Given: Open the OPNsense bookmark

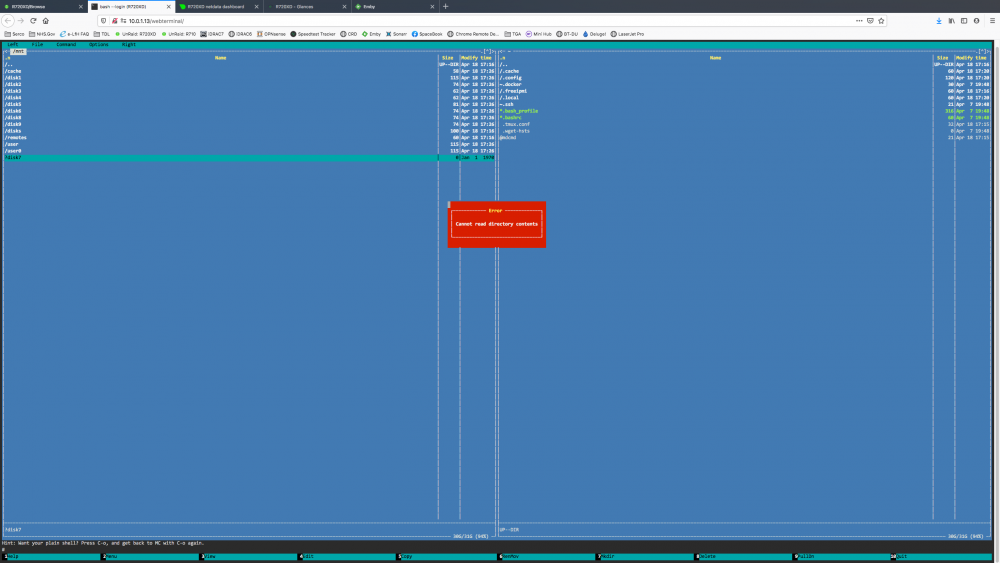Looking at the screenshot, I should point(271,34).
